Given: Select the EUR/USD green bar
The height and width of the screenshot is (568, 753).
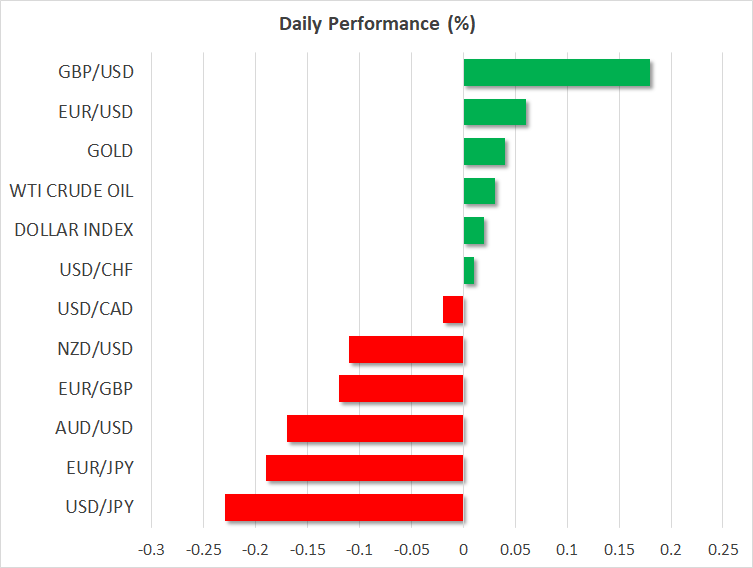Looking at the screenshot, I should pos(494,112).
